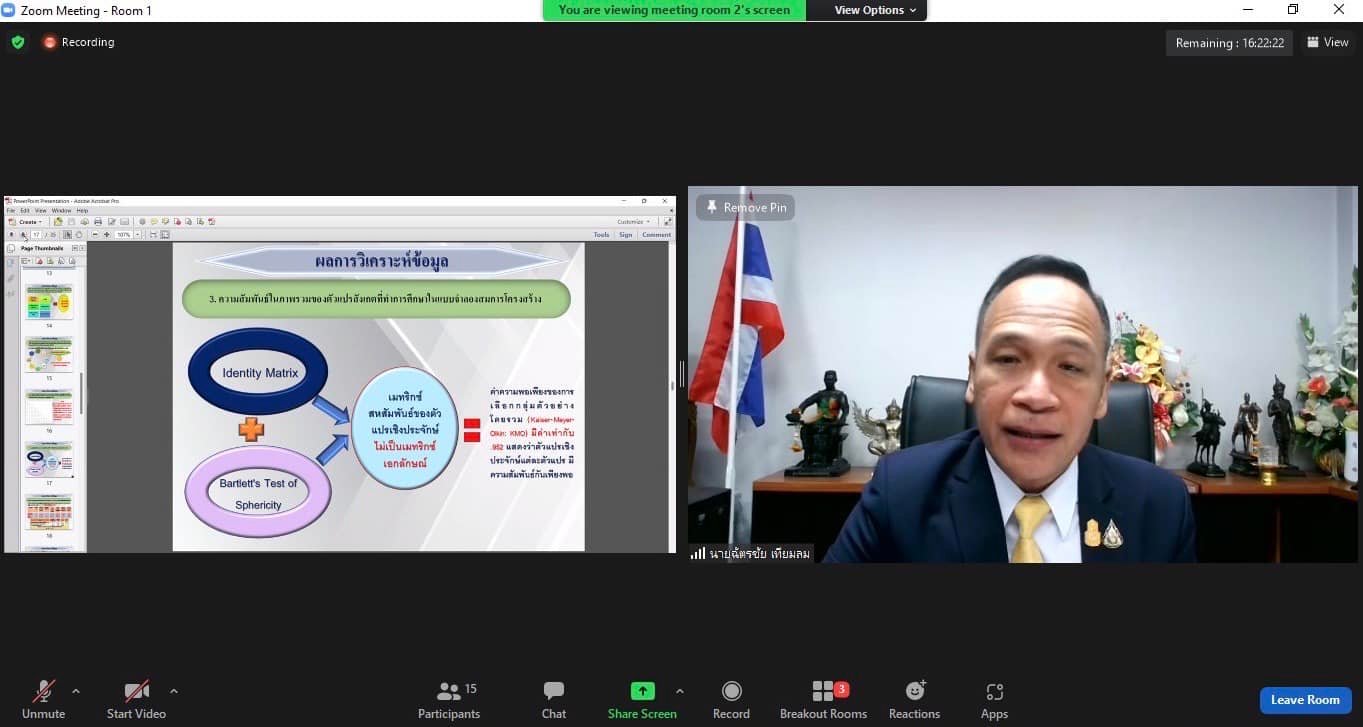Switch layout using the View button
Viewport: 1363px width, 727px height.
click(x=1327, y=42)
